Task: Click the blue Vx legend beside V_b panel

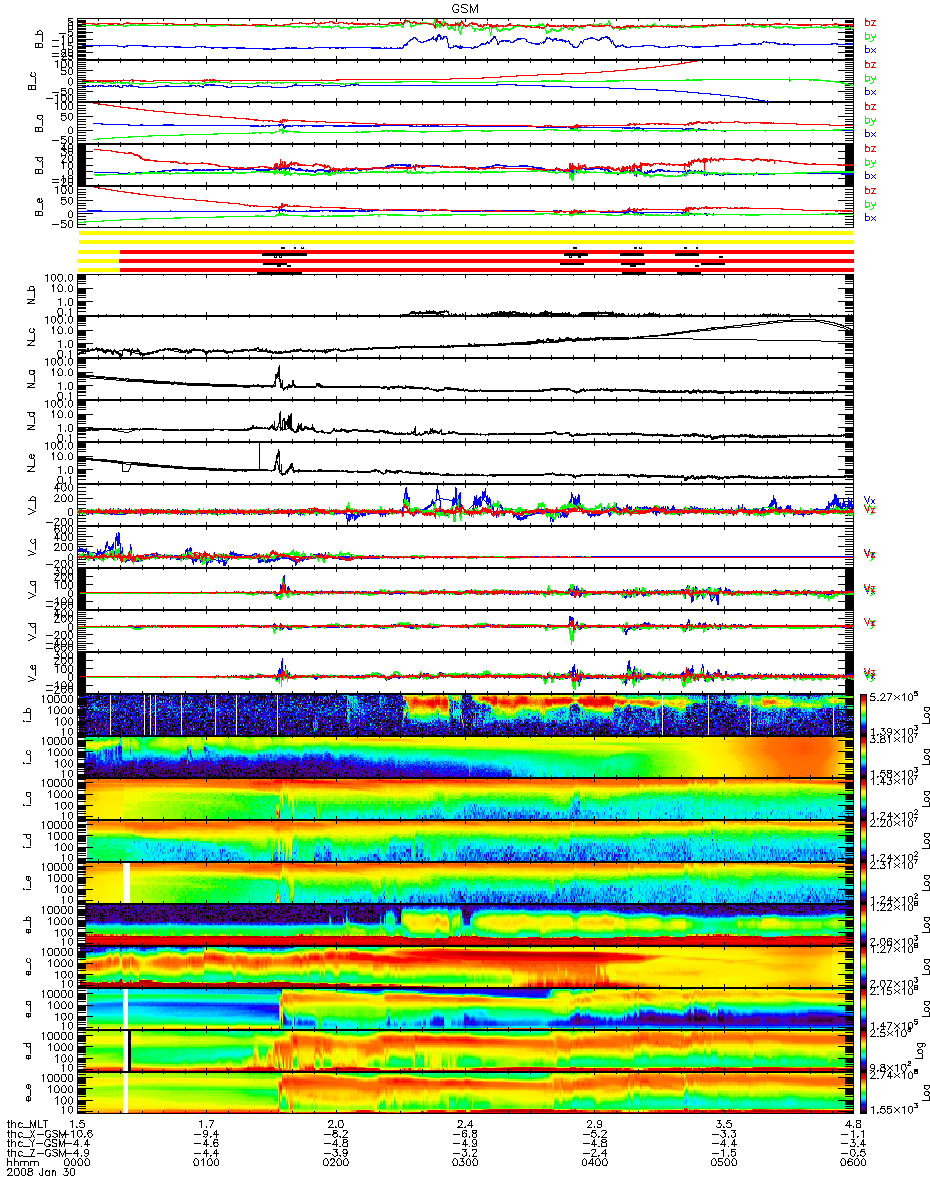Action: [x=870, y=500]
